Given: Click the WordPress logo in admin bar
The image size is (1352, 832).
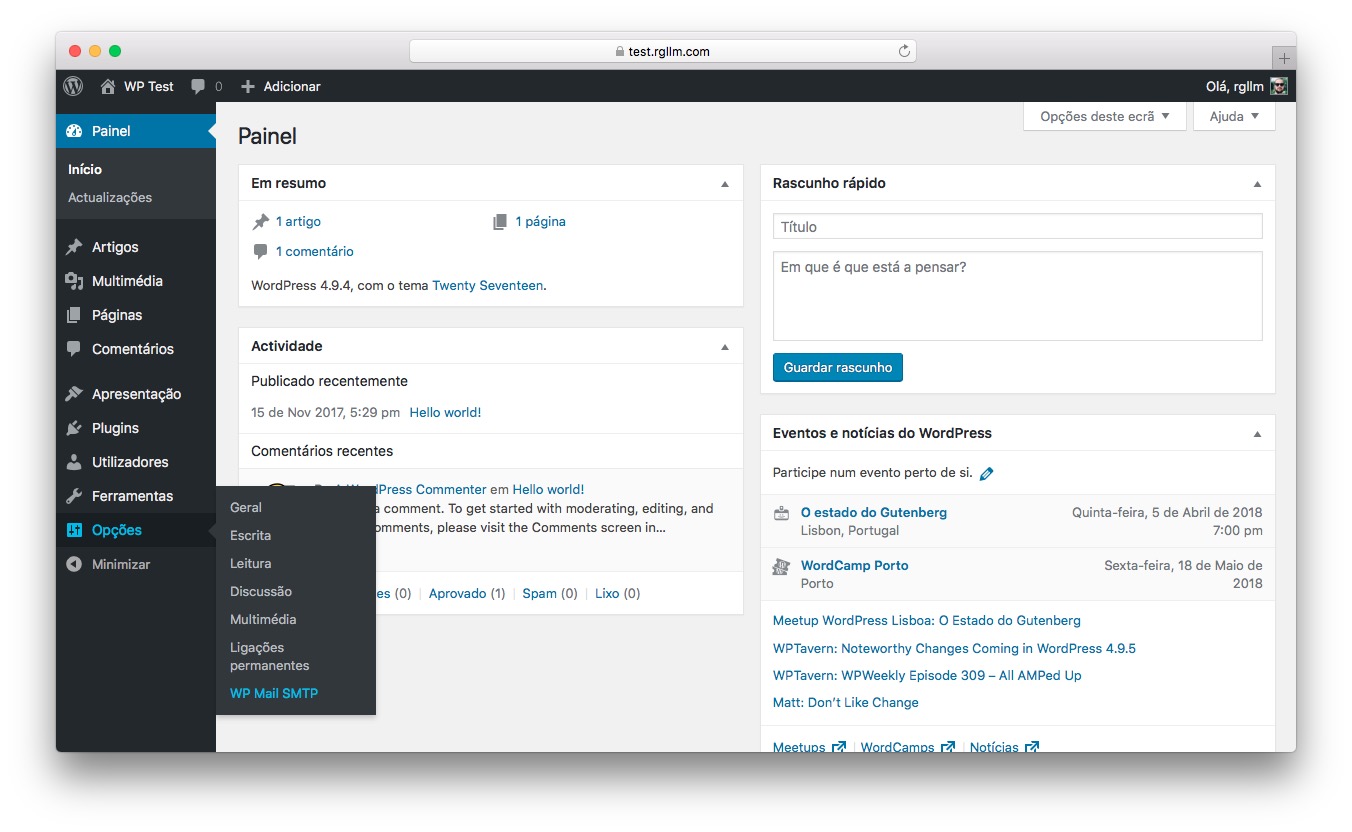Looking at the screenshot, I should (73, 86).
